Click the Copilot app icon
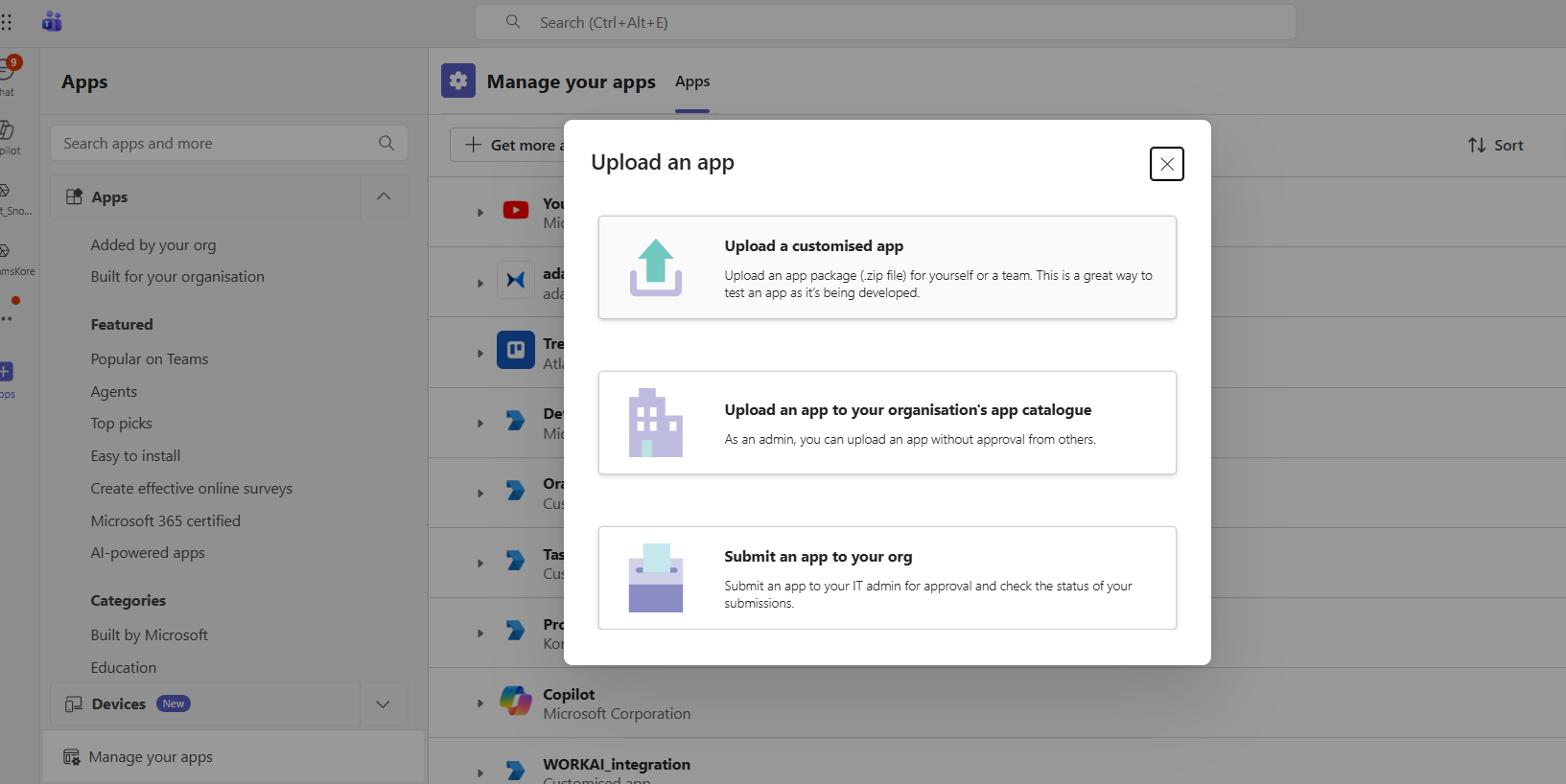Viewport: 1566px width, 784px height. coord(516,702)
